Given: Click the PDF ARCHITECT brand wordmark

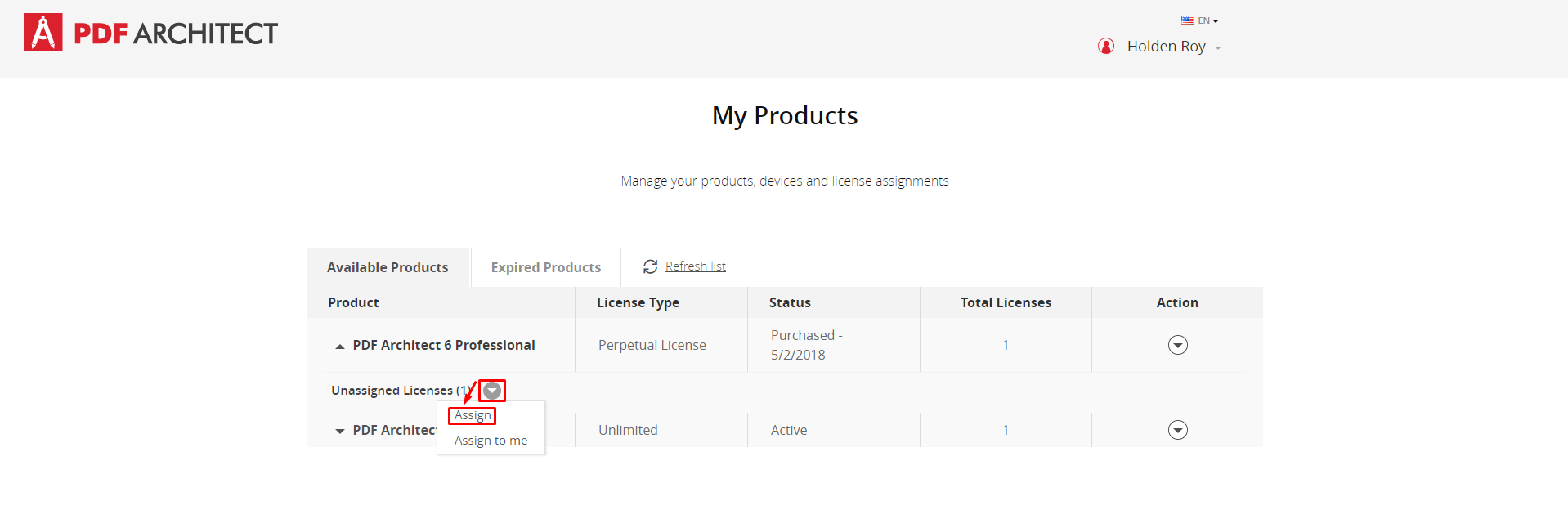Looking at the screenshot, I should (x=176, y=34).
